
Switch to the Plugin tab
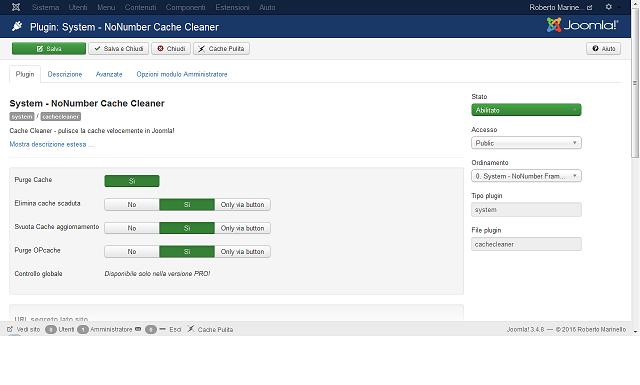tap(25, 74)
